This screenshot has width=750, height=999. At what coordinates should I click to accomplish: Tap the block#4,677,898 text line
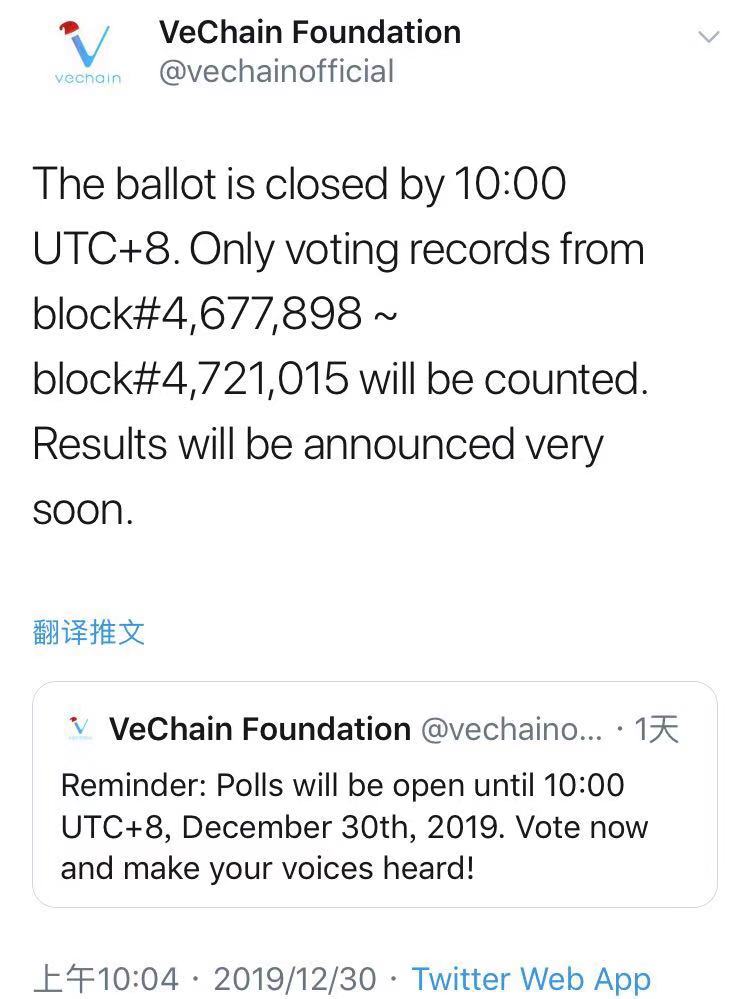[215, 314]
